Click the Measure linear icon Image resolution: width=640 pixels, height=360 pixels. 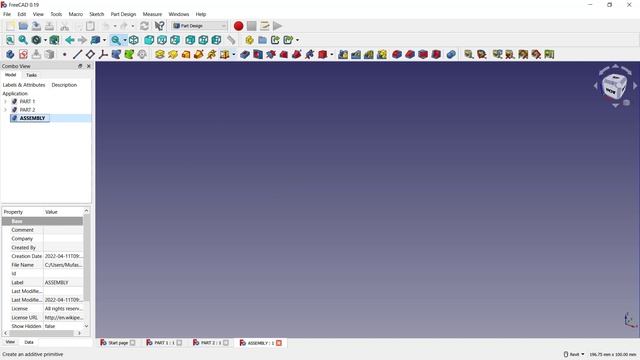(x=469, y=54)
